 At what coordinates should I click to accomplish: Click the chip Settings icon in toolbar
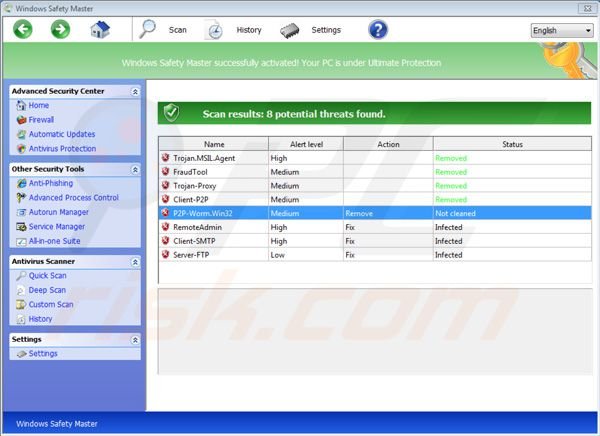pyautogui.click(x=290, y=31)
